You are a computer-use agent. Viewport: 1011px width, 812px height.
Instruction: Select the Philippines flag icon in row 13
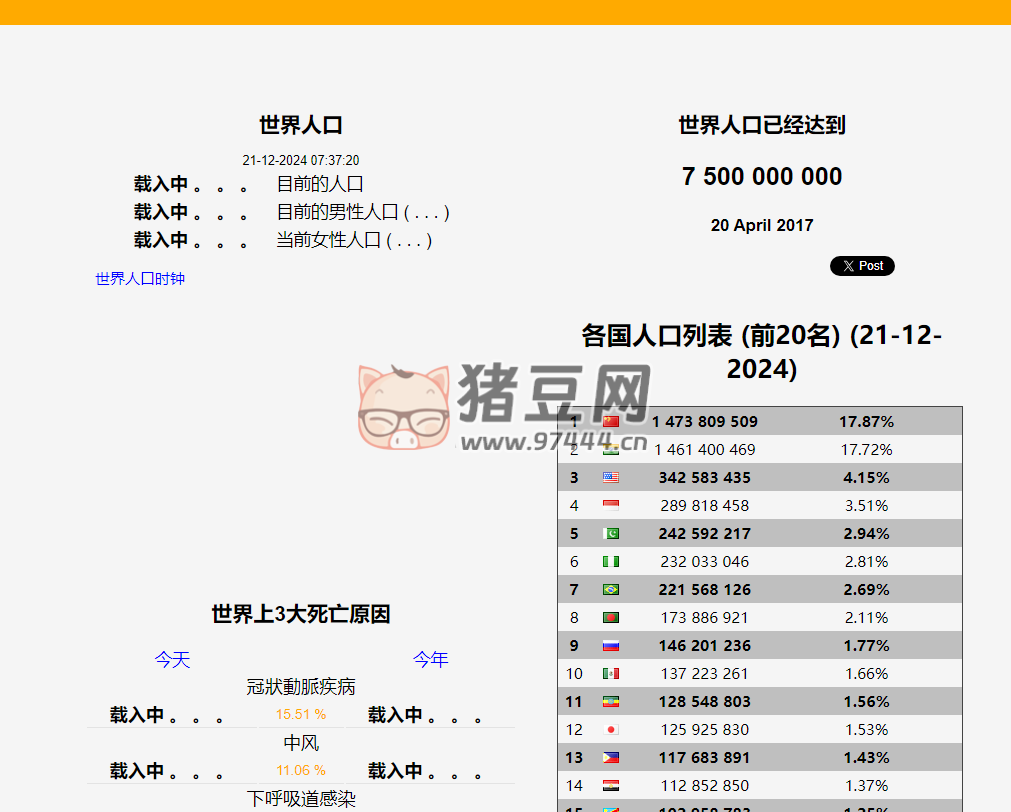[611, 757]
